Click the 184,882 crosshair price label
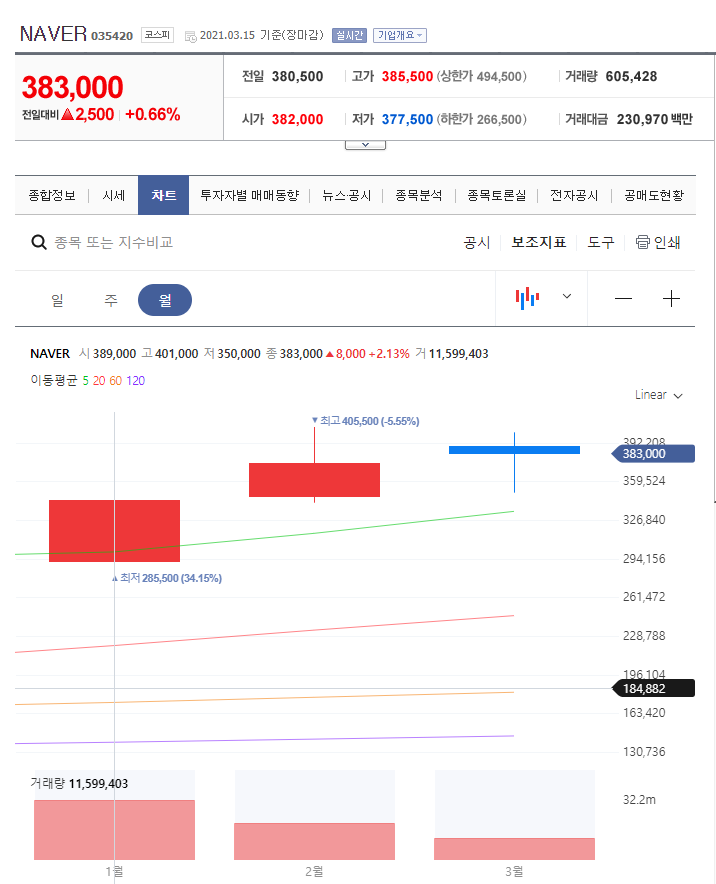 pos(653,688)
